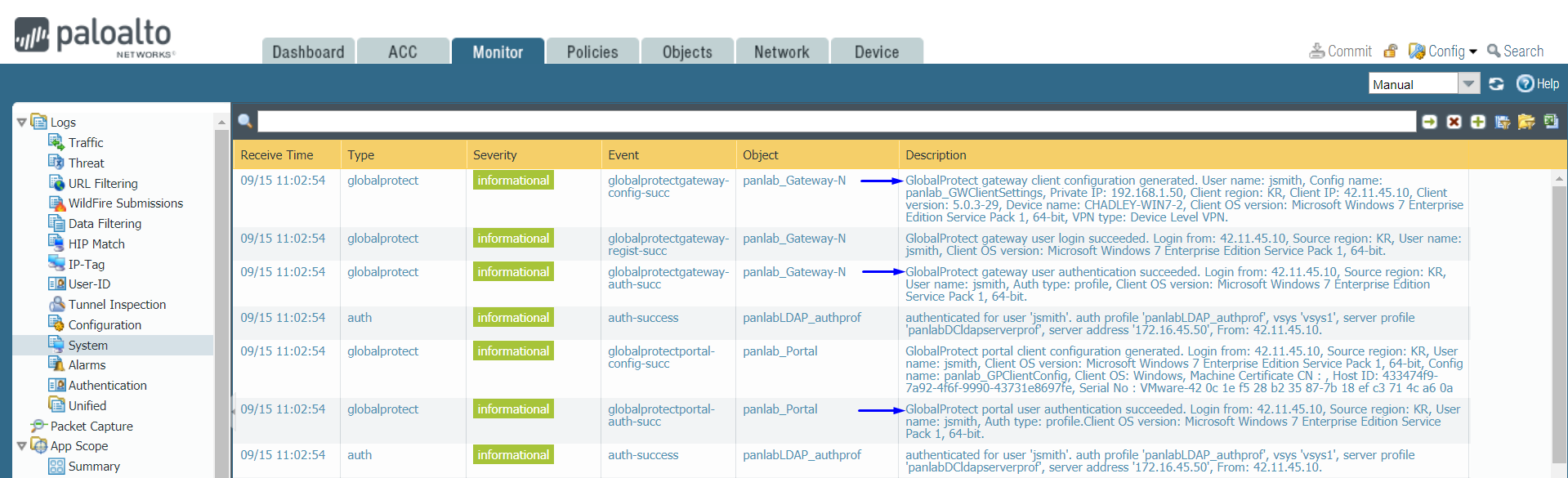Screen dimensions: 1568x478
Task: Open Configuration logs
Action: pyautogui.click(x=105, y=324)
